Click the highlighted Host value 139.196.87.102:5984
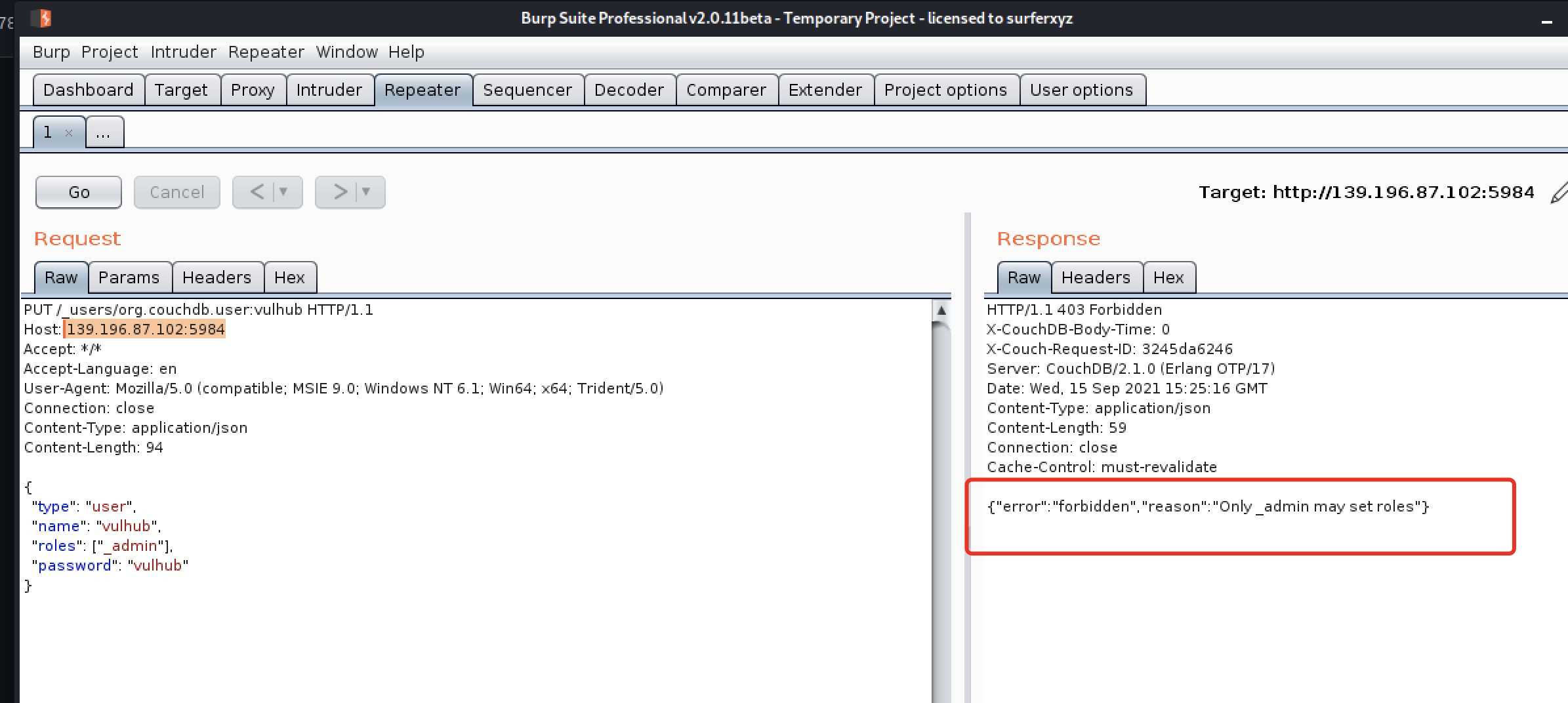This screenshot has height=703, width=1568. coord(145,329)
